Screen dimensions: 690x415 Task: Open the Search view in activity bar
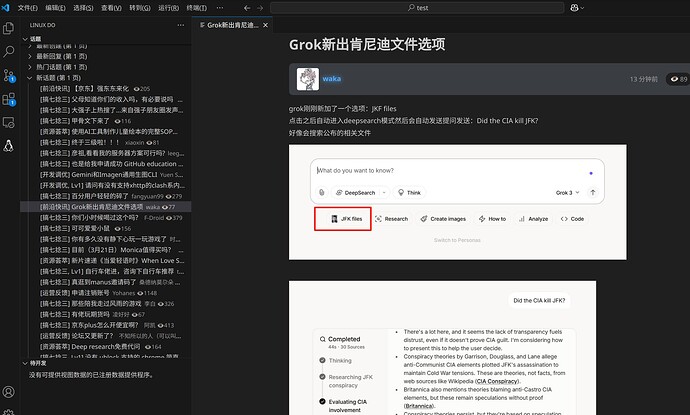tap(8, 51)
